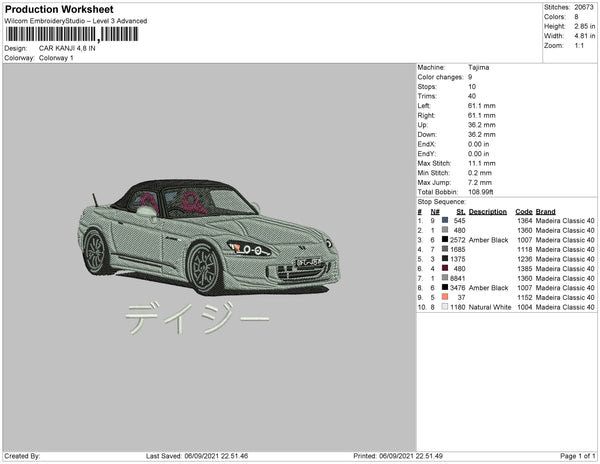The height and width of the screenshot is (464, 600).
Task: Select the salmon swatch for stop 9
Action: click(x=444, y=296)
